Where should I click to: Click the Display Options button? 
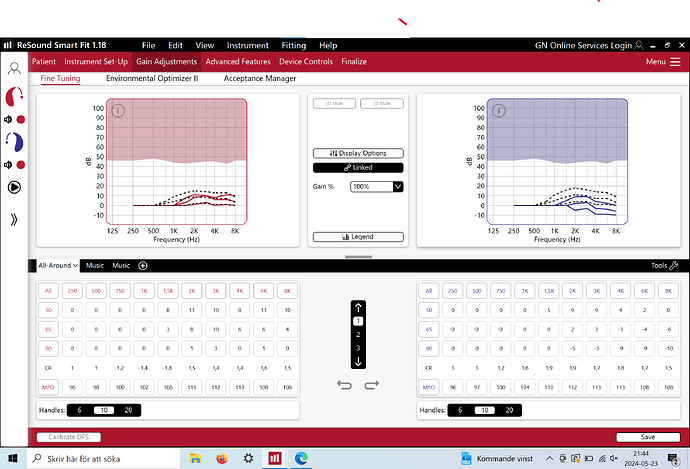(358, 153)
